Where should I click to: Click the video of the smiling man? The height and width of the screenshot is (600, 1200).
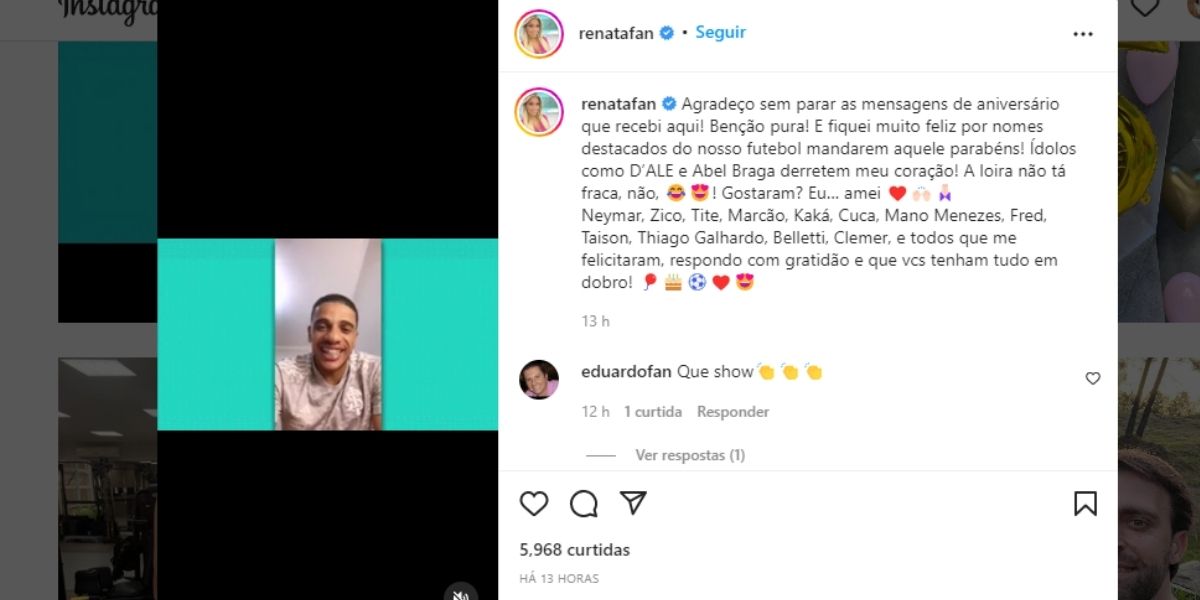(328, 334)
